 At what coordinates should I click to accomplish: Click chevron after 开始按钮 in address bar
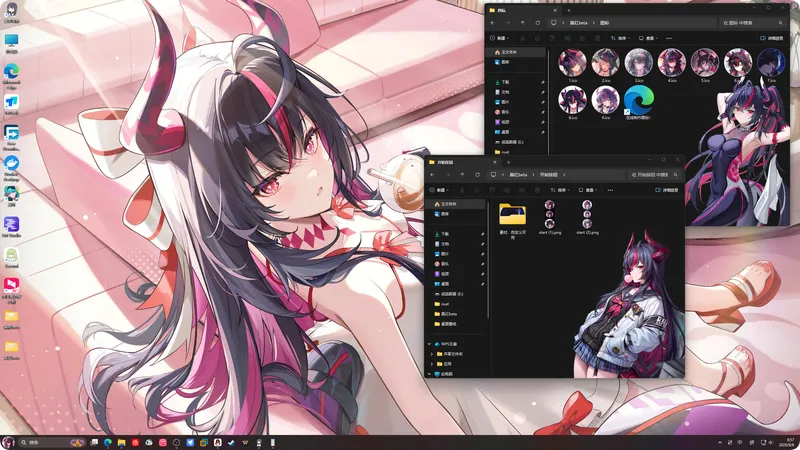564,175
